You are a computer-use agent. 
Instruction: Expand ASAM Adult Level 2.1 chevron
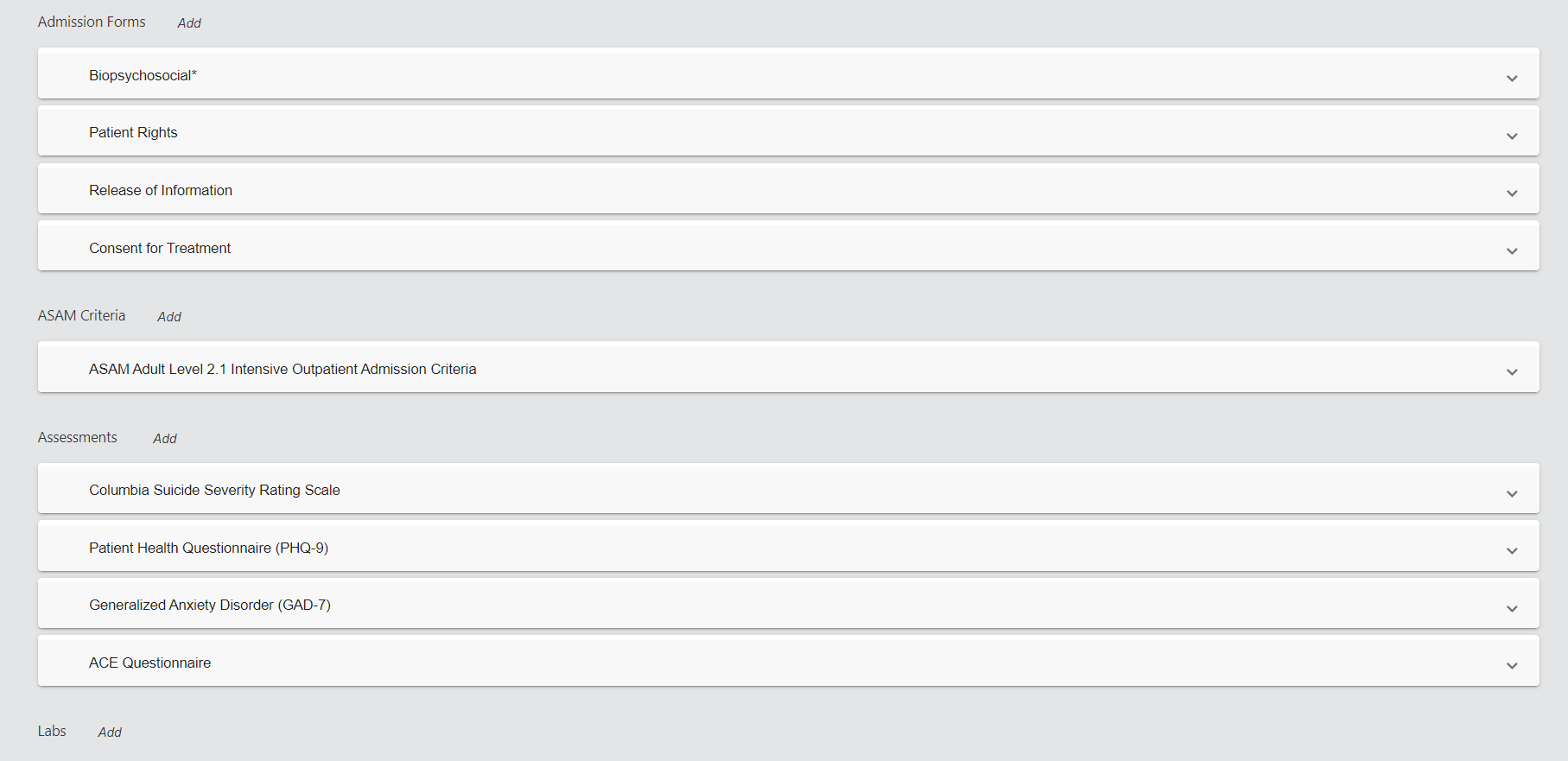click(1512, 371)
